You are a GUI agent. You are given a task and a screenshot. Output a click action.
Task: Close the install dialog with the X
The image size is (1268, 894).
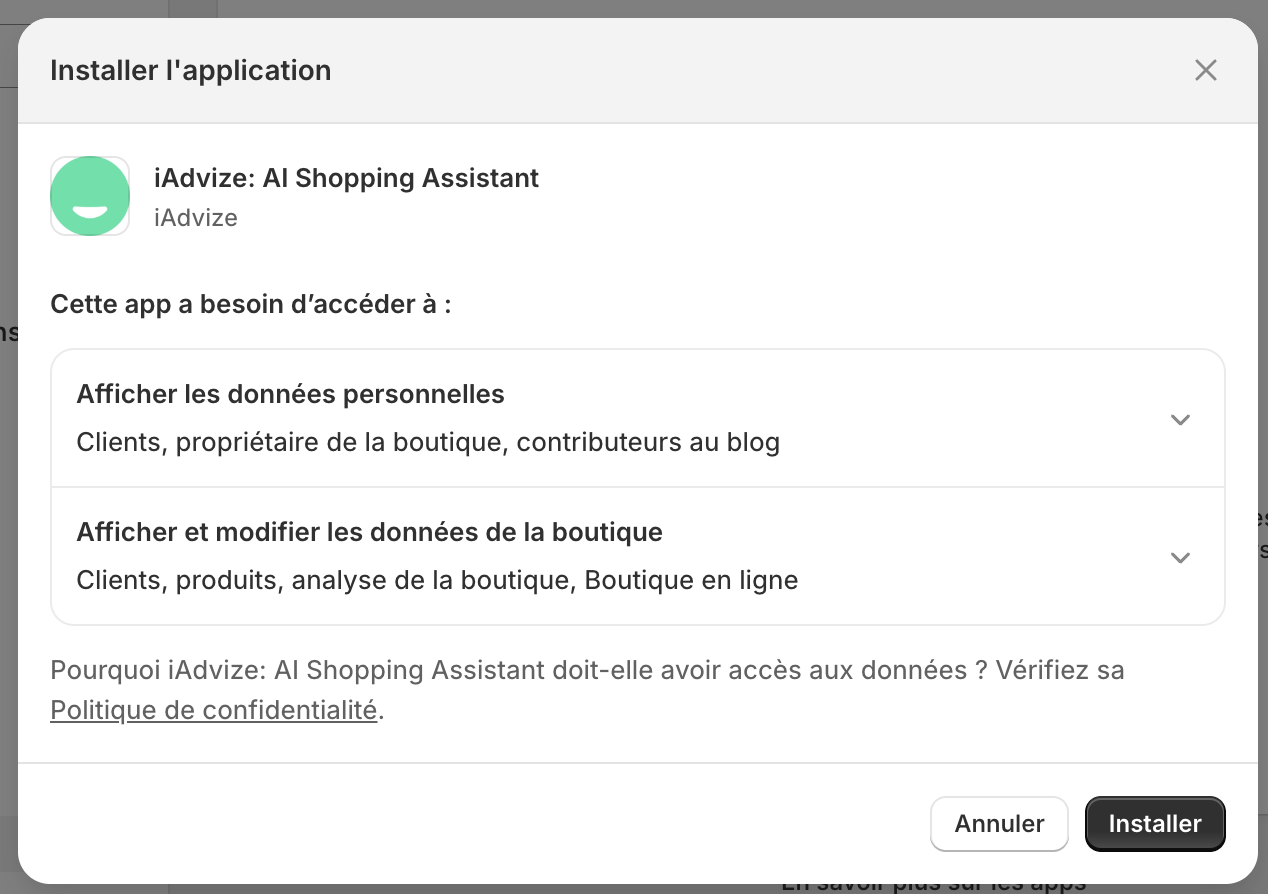click(1205, 70)
